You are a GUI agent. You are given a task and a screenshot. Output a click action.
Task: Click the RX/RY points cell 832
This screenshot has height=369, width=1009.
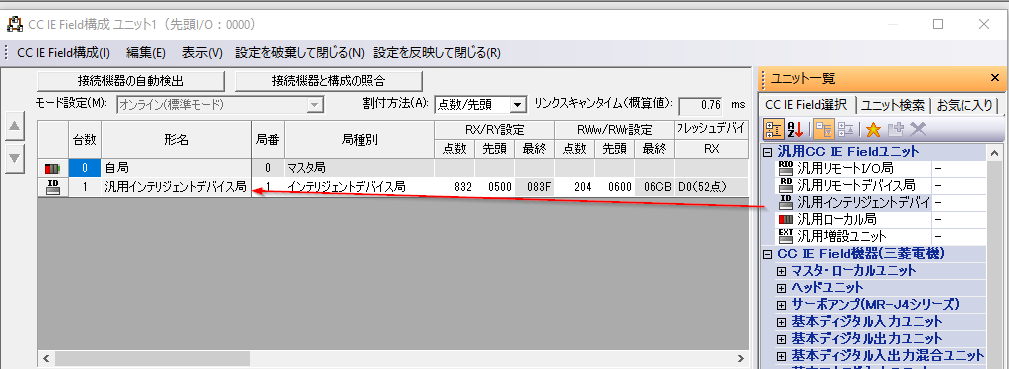(x=454, y=187)
